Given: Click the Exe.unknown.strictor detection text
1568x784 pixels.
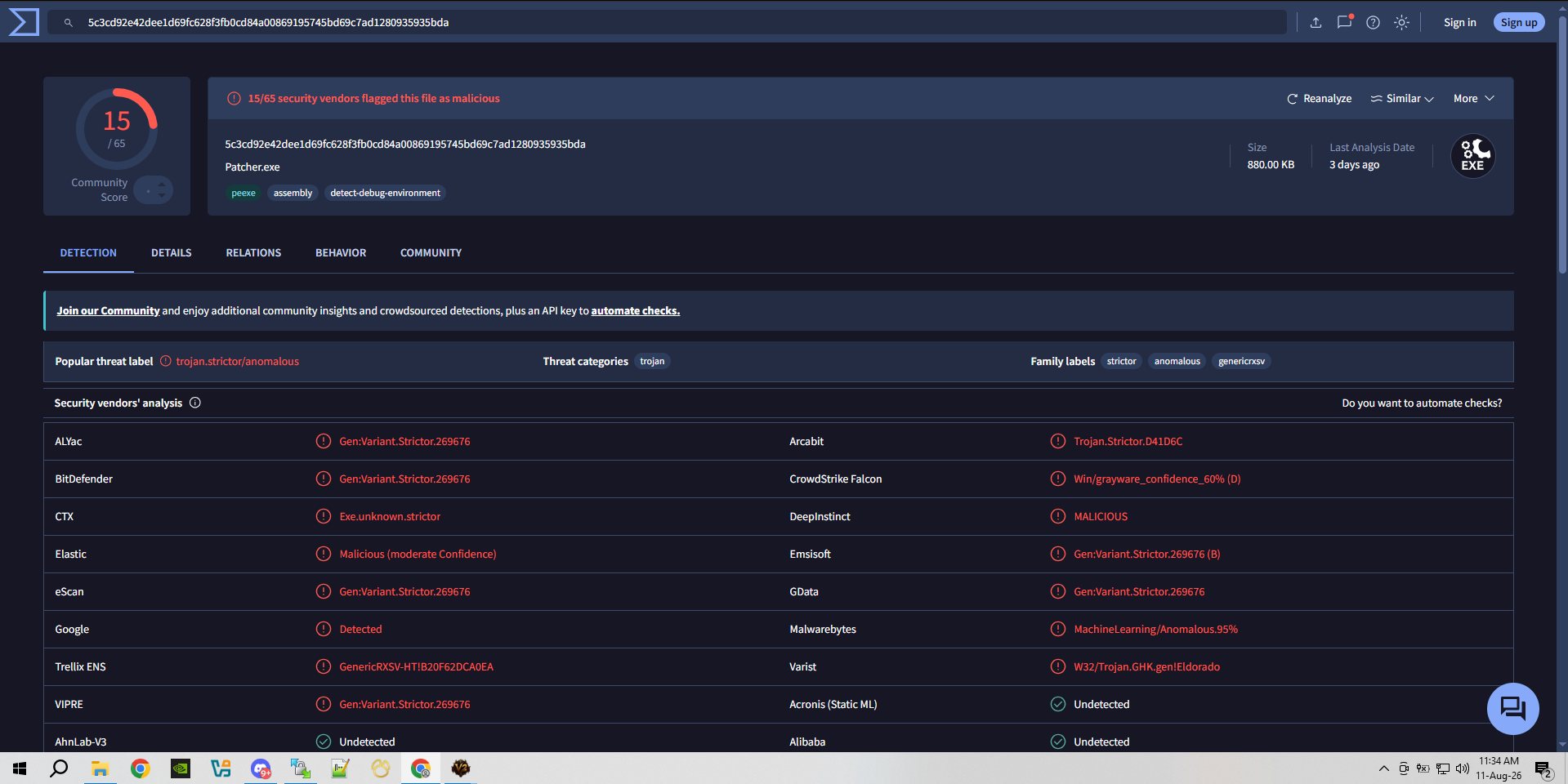Looking at the screenshot, I should [x=390, y=517].
